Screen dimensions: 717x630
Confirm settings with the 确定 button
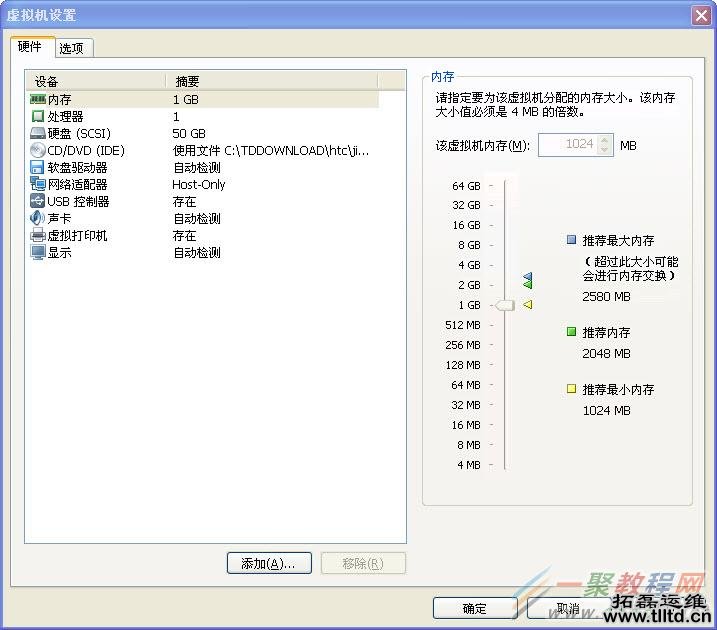coord(475,609)
